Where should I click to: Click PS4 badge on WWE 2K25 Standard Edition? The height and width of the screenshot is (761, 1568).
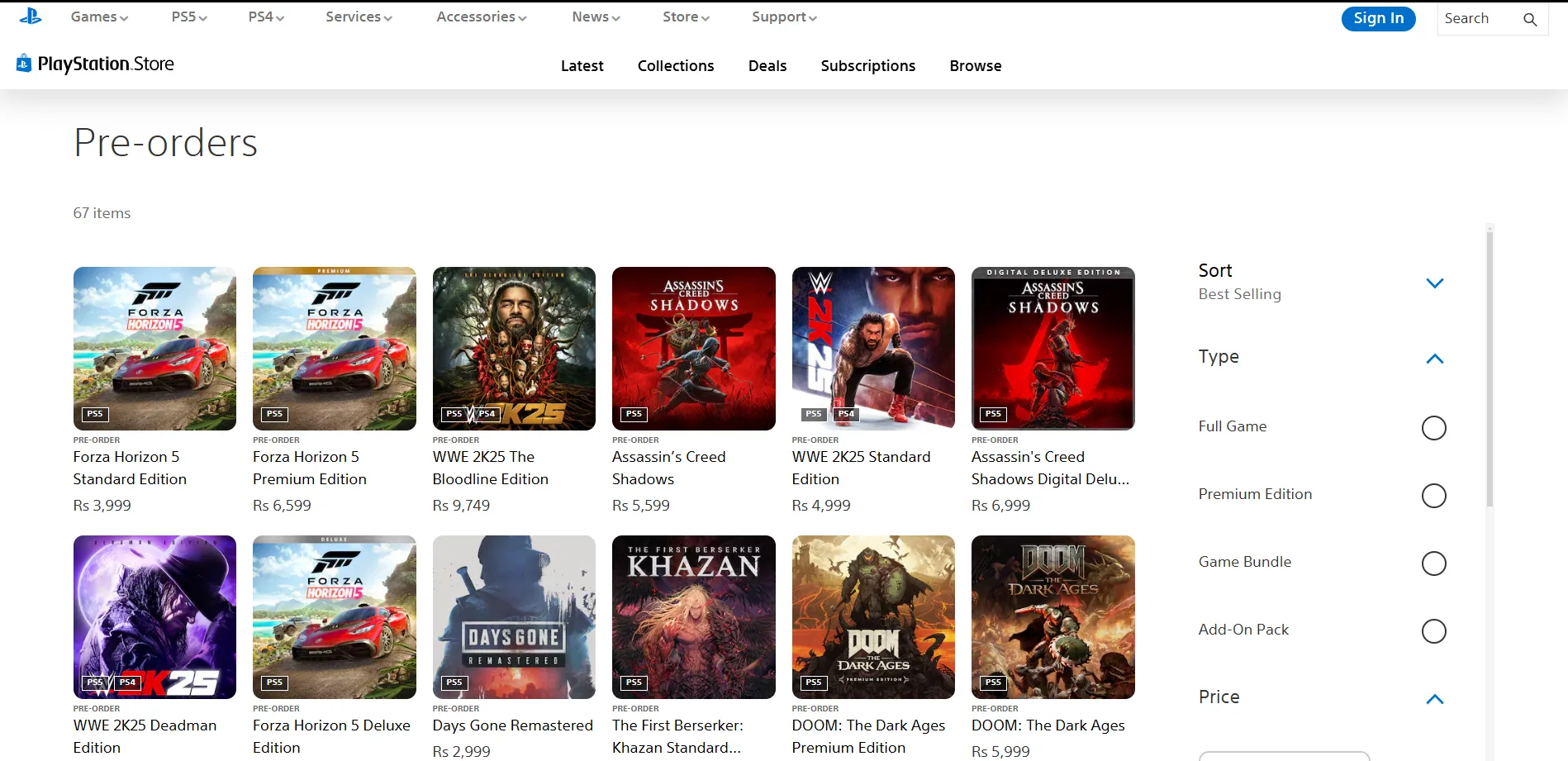[x=846, y=414]
